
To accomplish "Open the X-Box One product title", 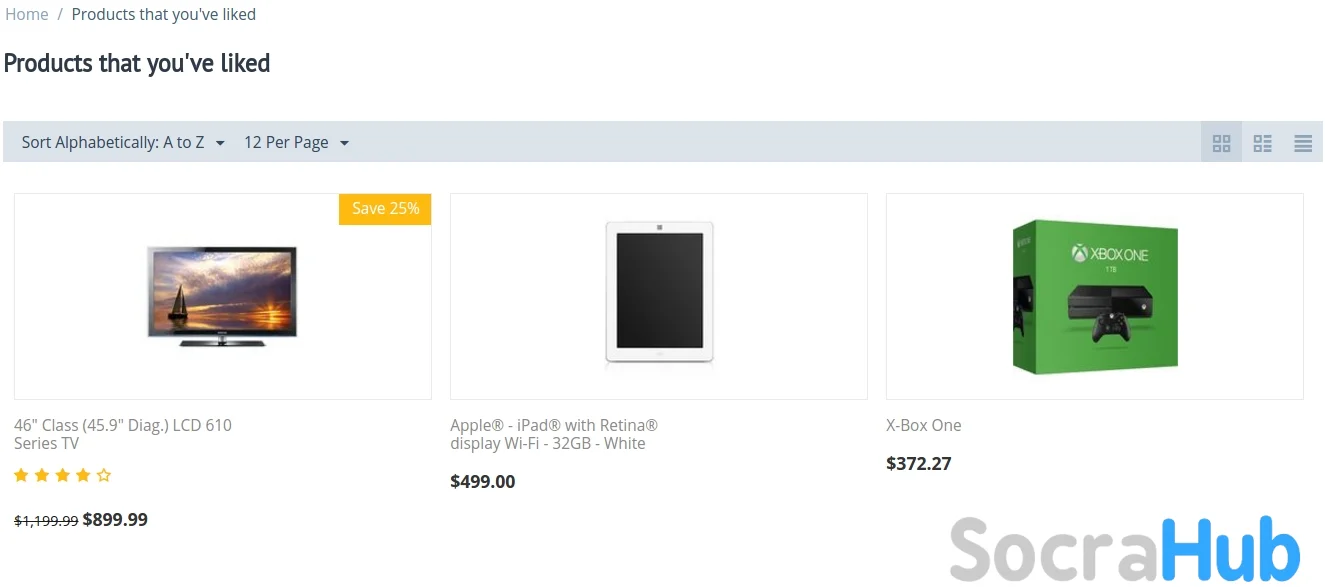I will click(923, 425).
